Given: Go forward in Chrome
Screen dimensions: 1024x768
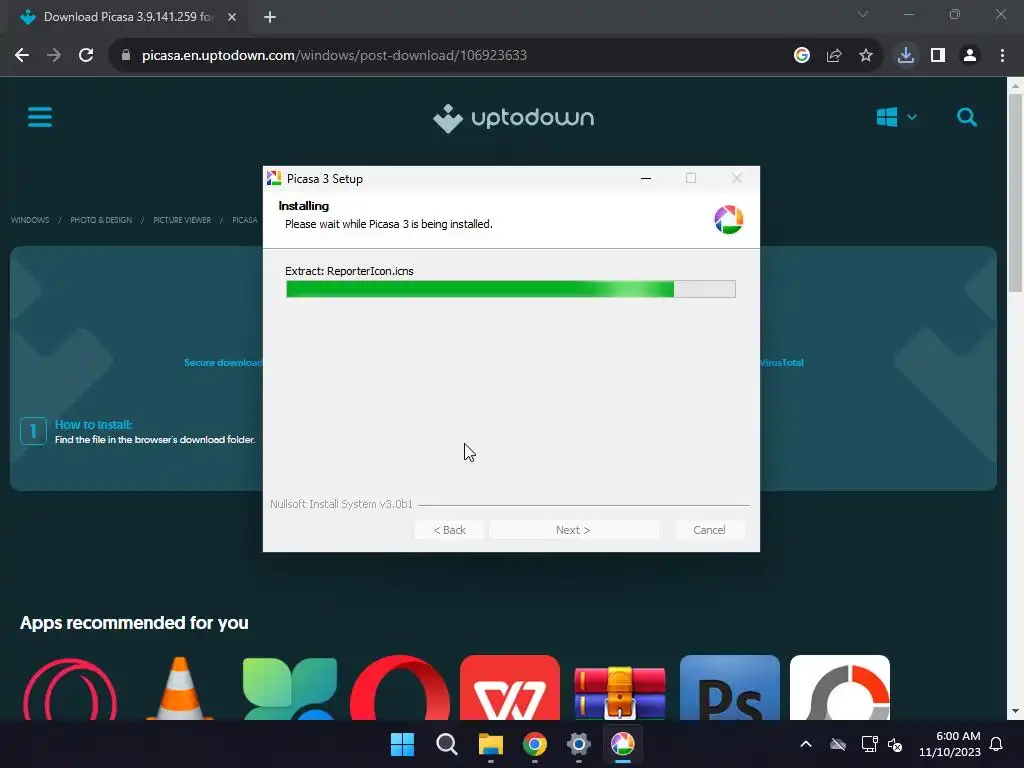Looking at the screenshot, I should click(x=54, y=56).
